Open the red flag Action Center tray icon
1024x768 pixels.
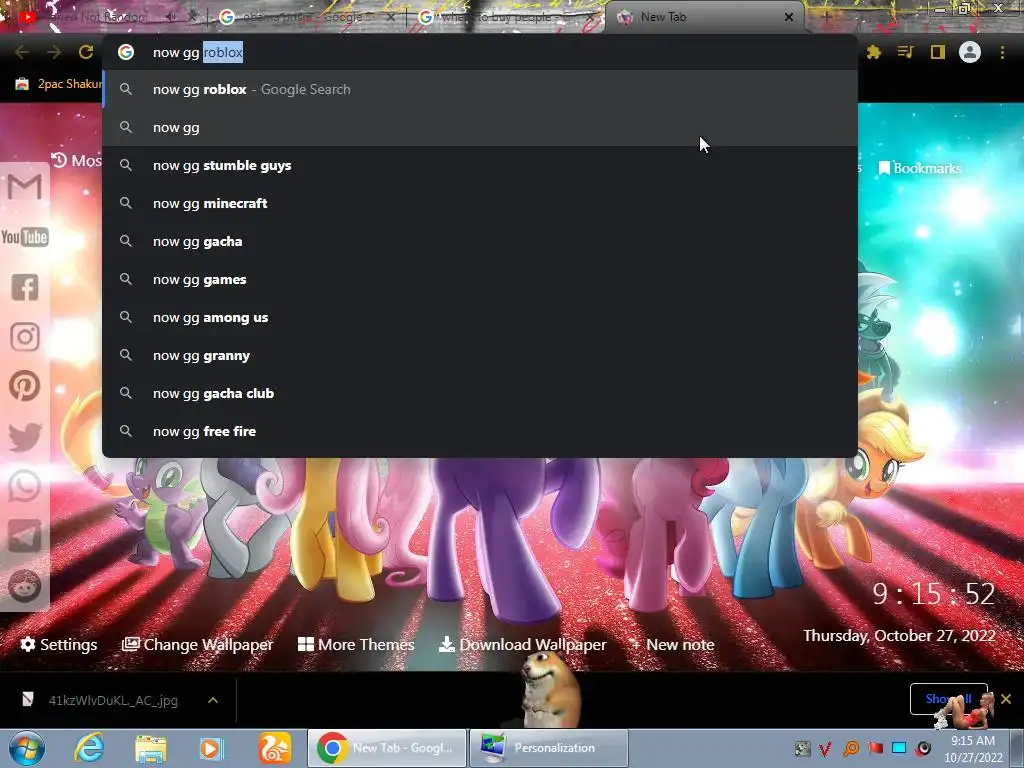pyautogui.click(x=875, y=748)
